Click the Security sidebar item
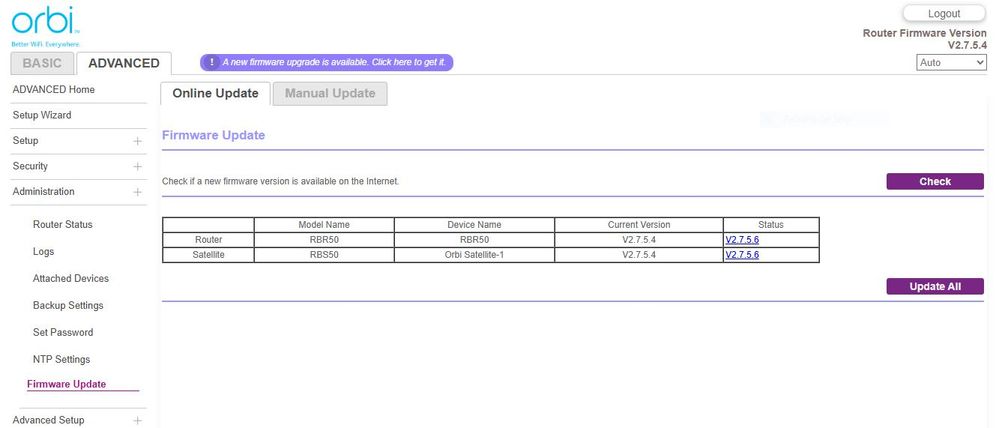 click(30, 166)
